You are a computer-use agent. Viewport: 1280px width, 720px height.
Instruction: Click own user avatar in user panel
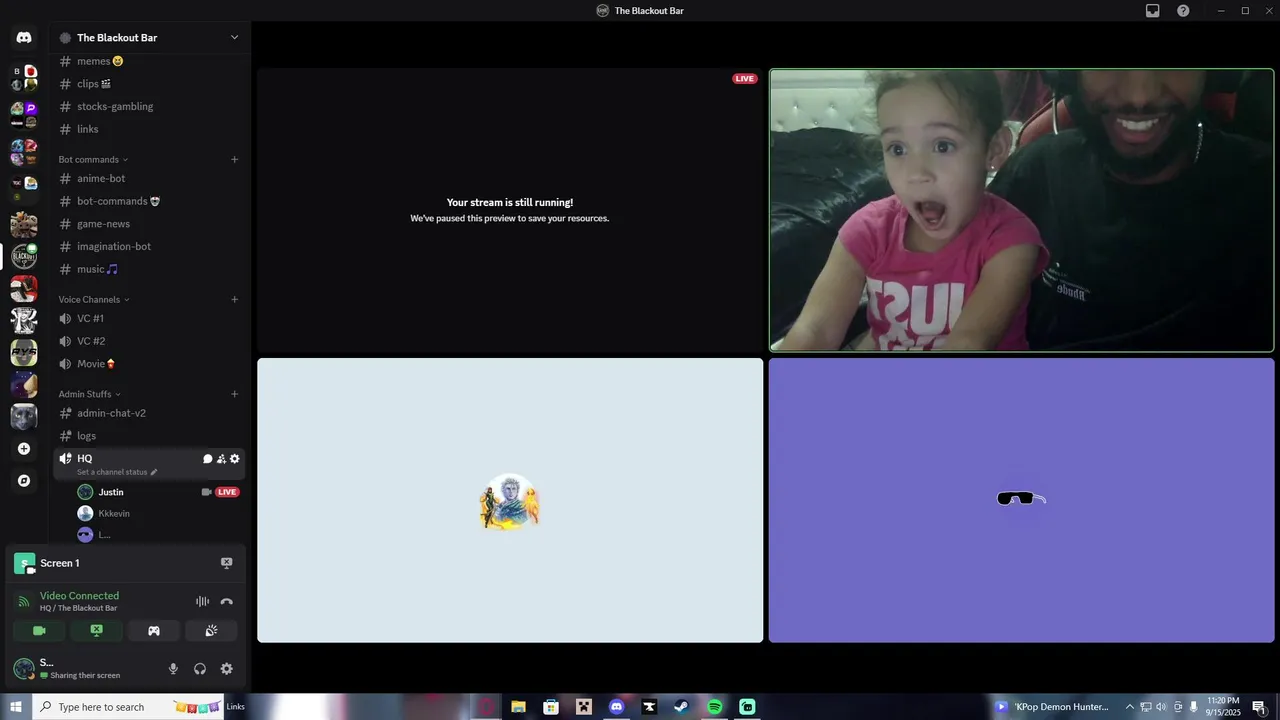click(x=24, y=669)
